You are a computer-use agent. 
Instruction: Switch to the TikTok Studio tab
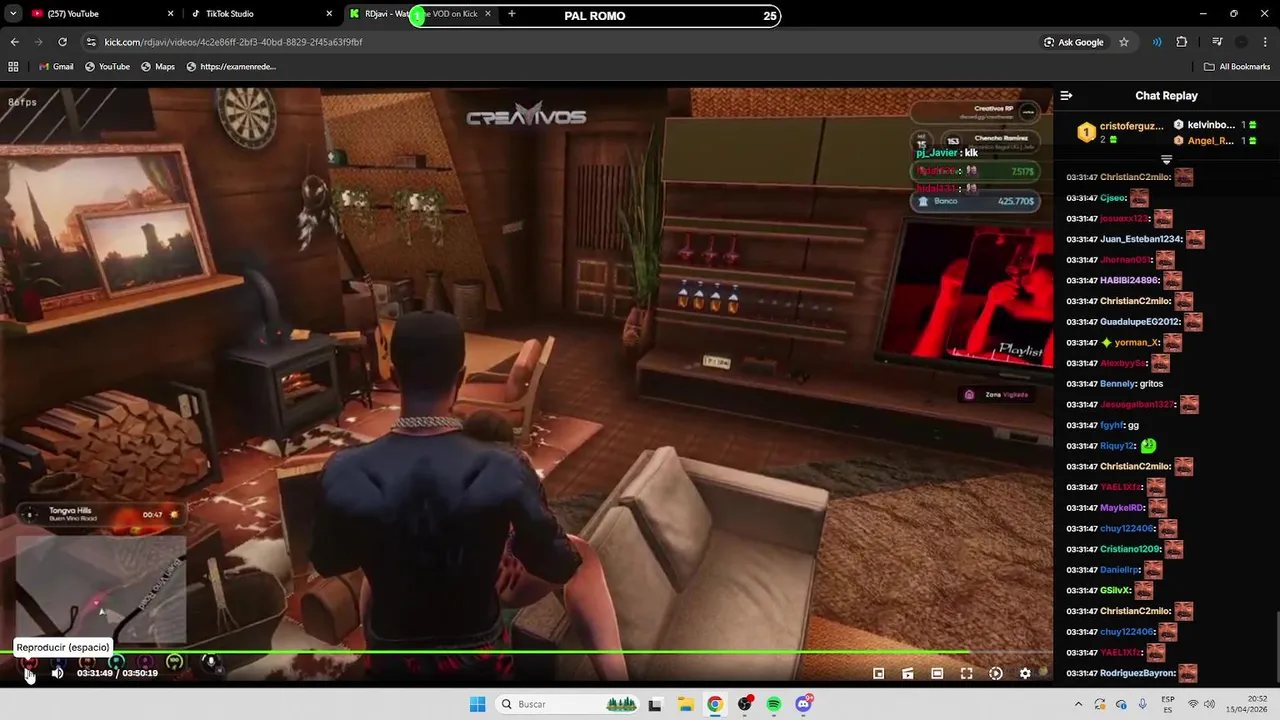pos(258,14)
